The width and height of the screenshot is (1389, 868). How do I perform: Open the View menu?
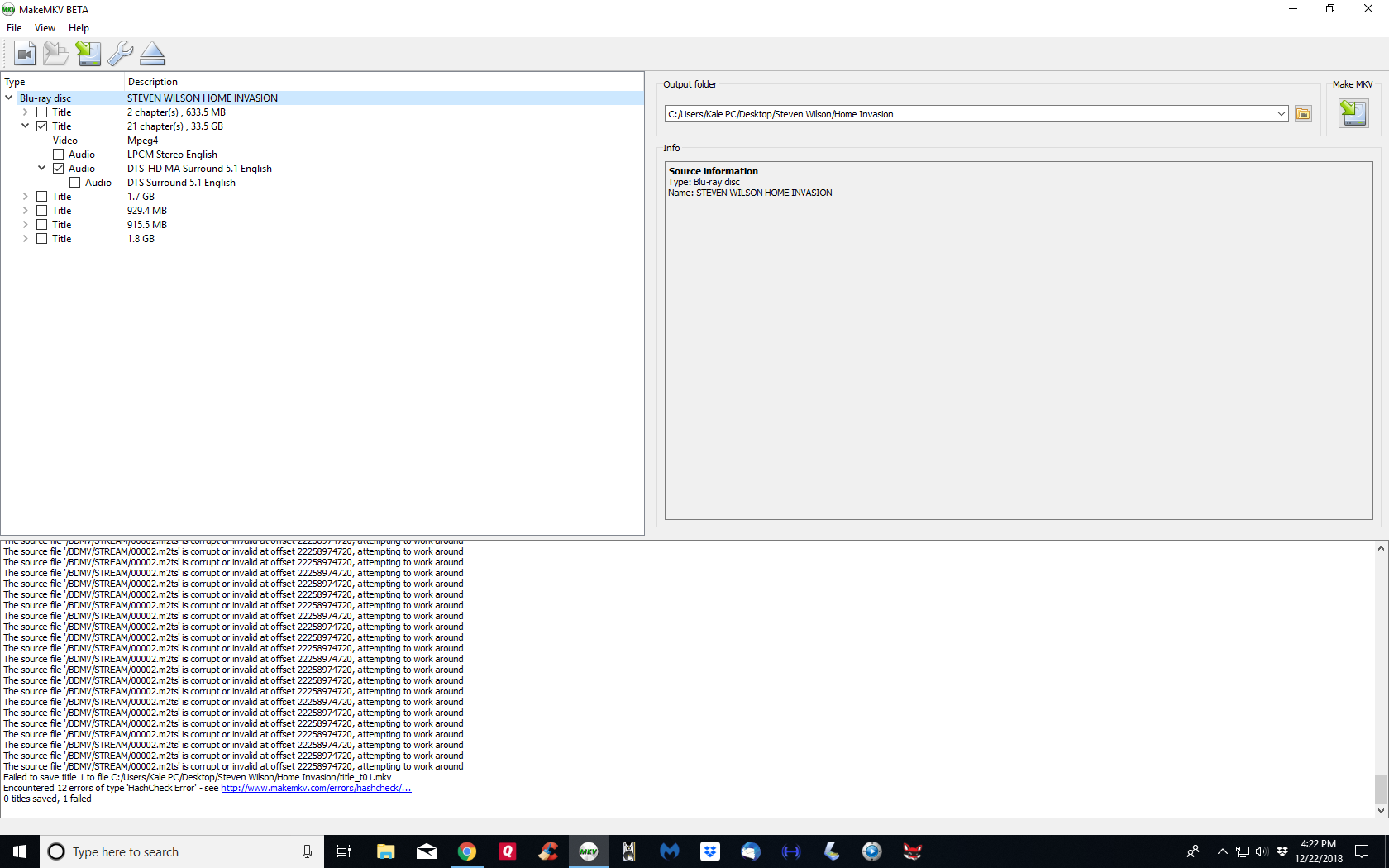(45, 28)
